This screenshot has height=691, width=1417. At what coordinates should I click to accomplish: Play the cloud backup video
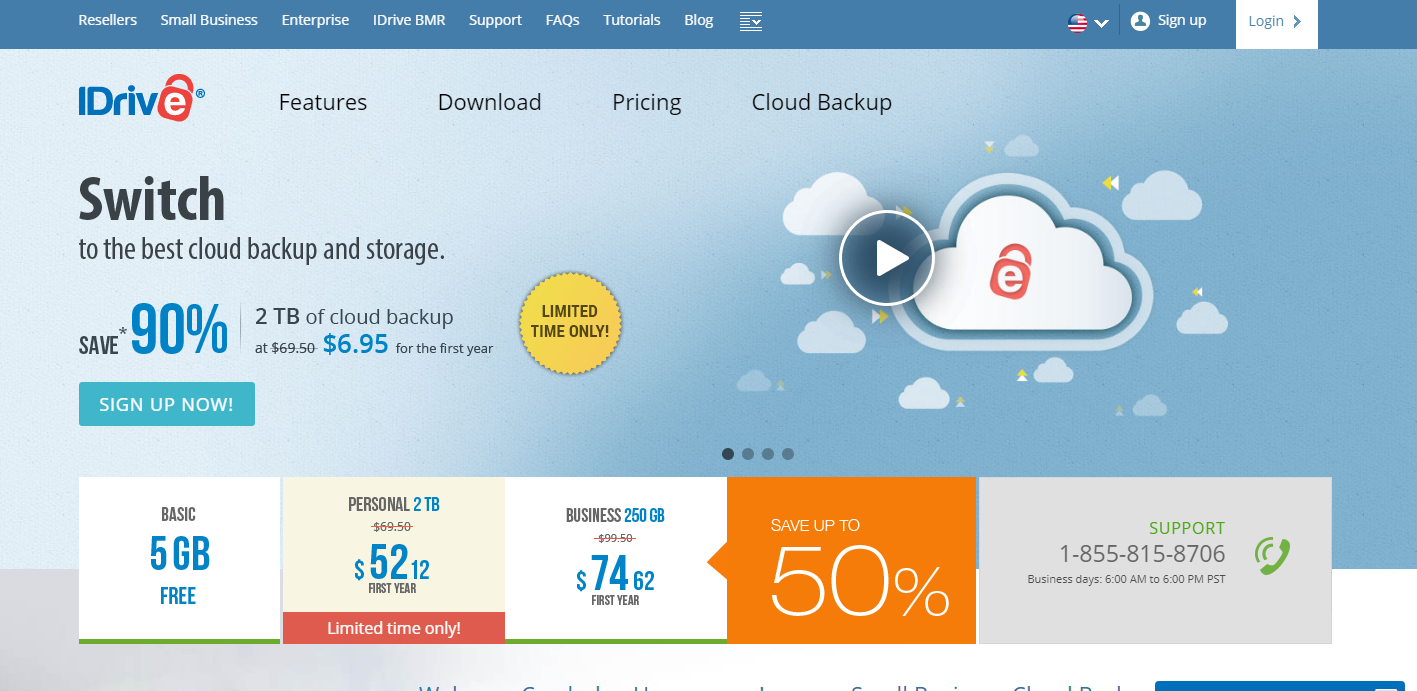(x=886, y=258)
